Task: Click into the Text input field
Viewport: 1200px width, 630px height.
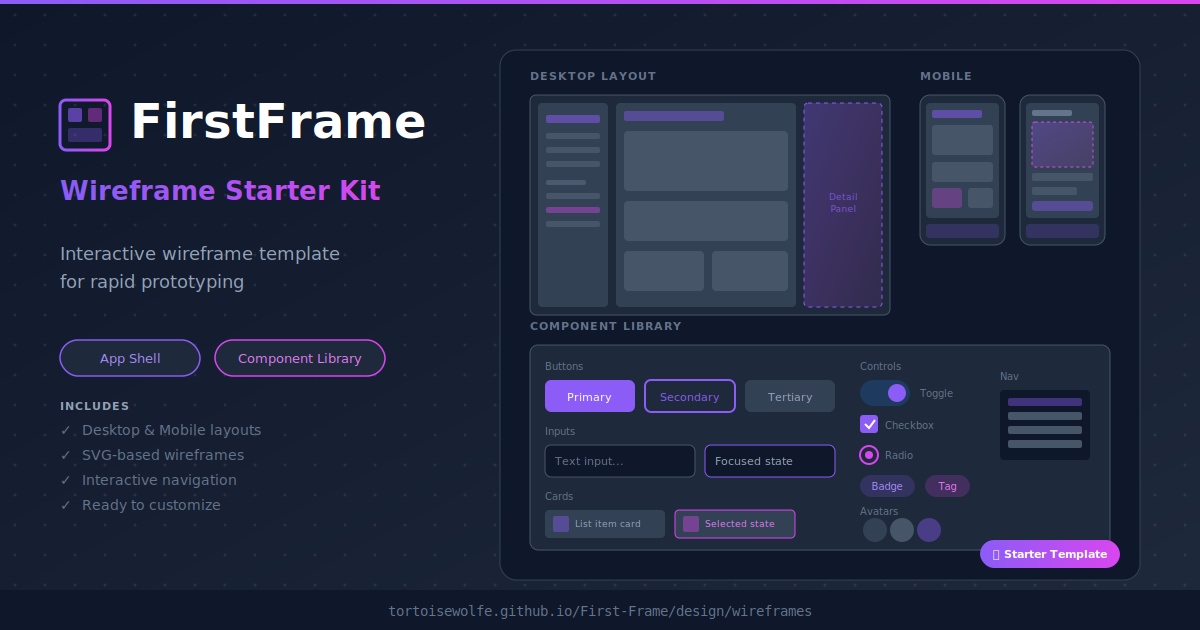Action: (620, 461)
